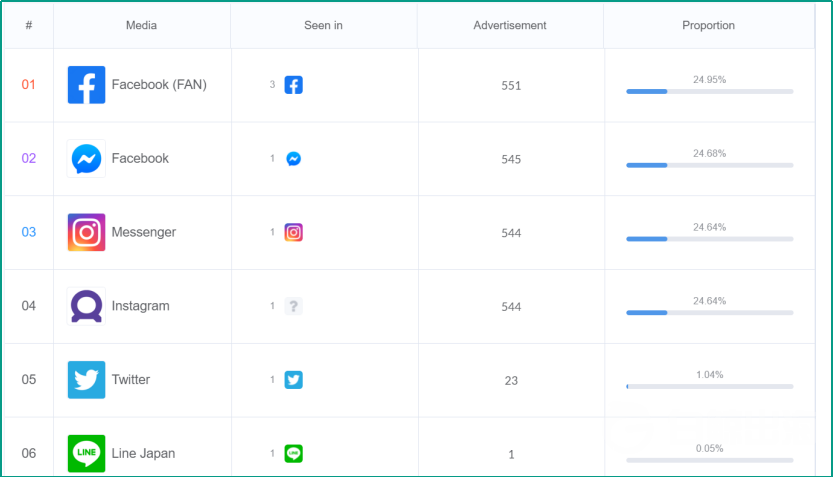Select the Proportion column header
This screenshot has height=477, width=833.
tap(708, 25)
